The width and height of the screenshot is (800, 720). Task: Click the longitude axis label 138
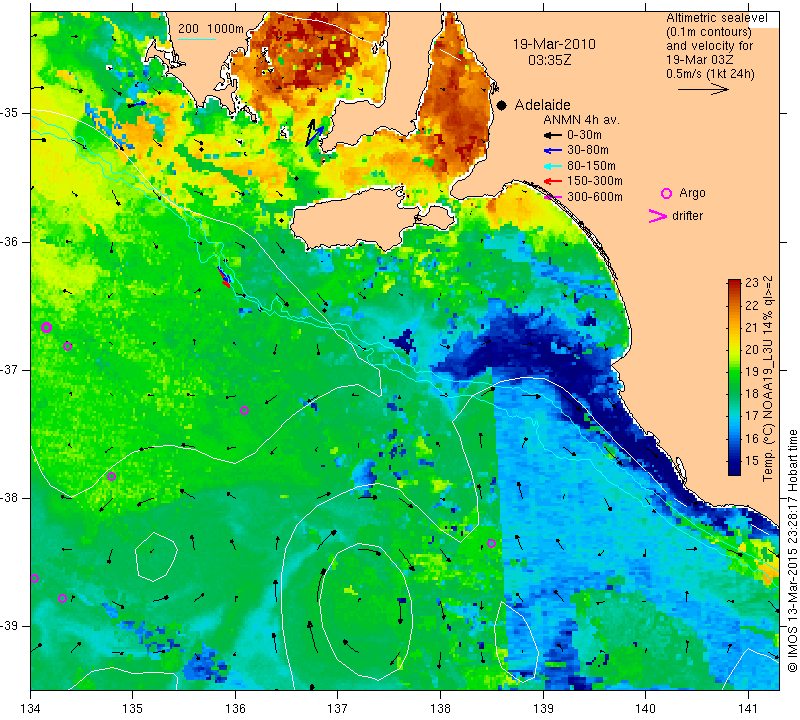click(440, 708)
